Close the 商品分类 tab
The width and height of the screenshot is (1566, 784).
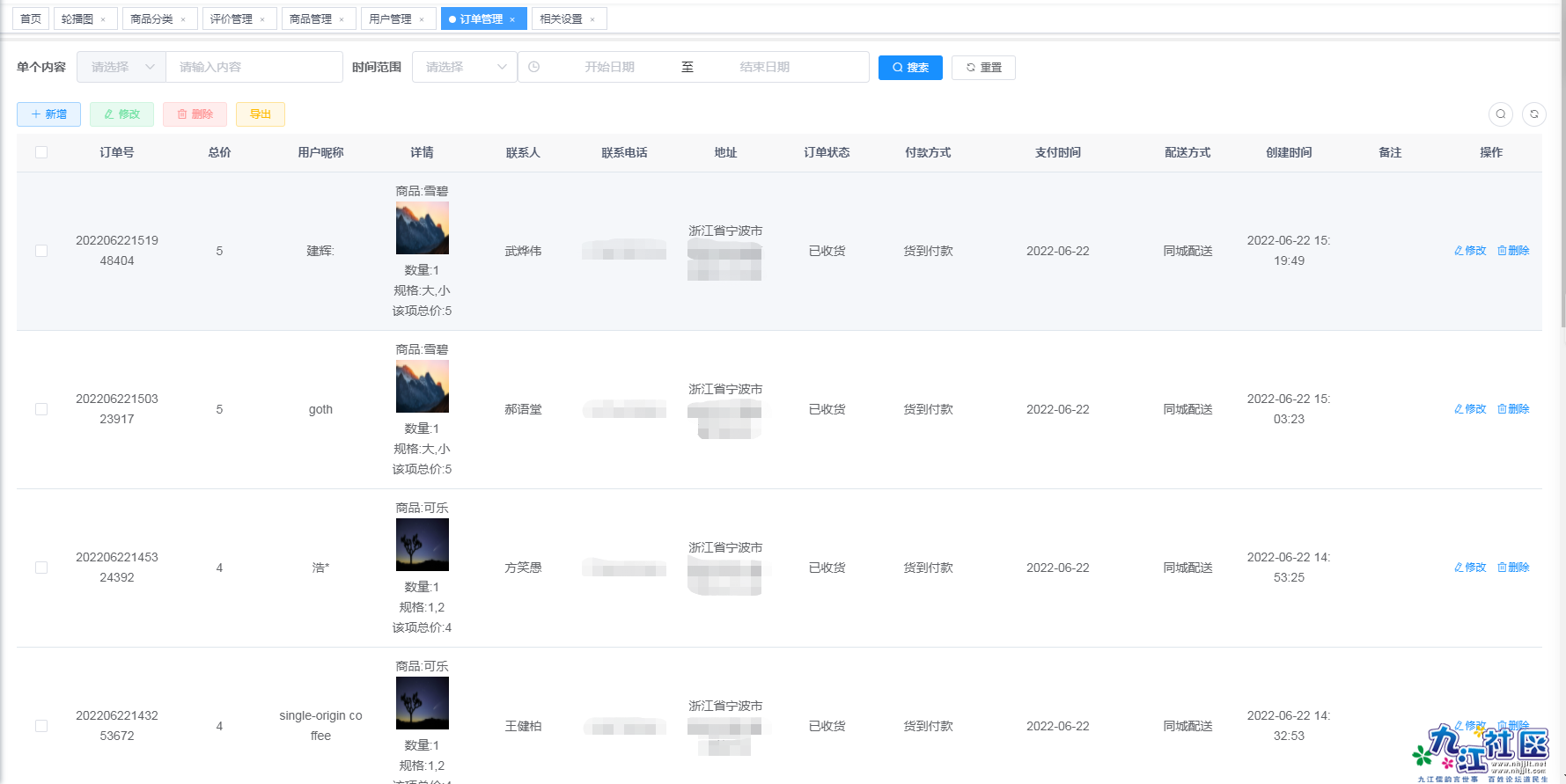(x=183, y=19)
